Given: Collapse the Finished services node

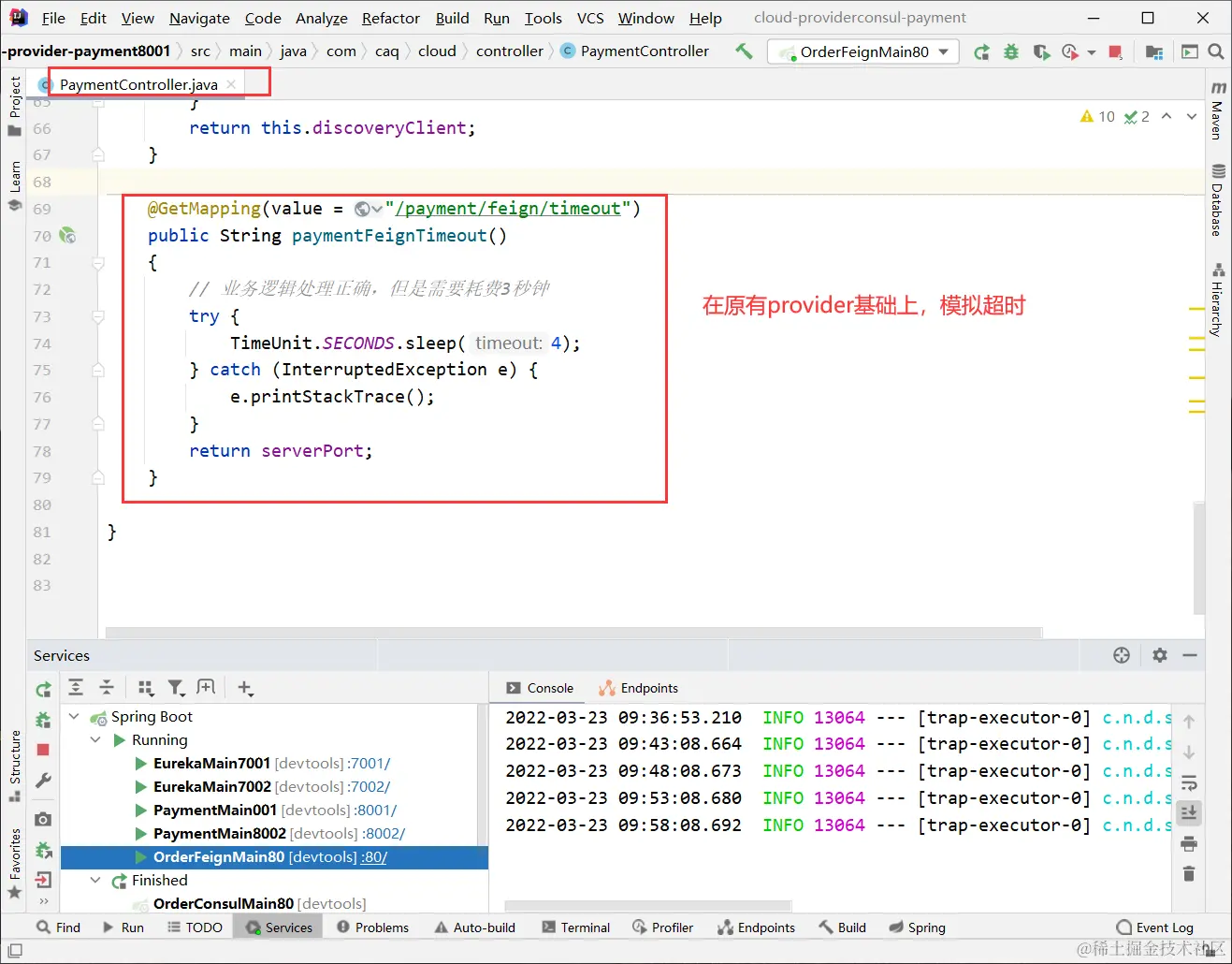Looking at the screenshot, I should 95,881.
